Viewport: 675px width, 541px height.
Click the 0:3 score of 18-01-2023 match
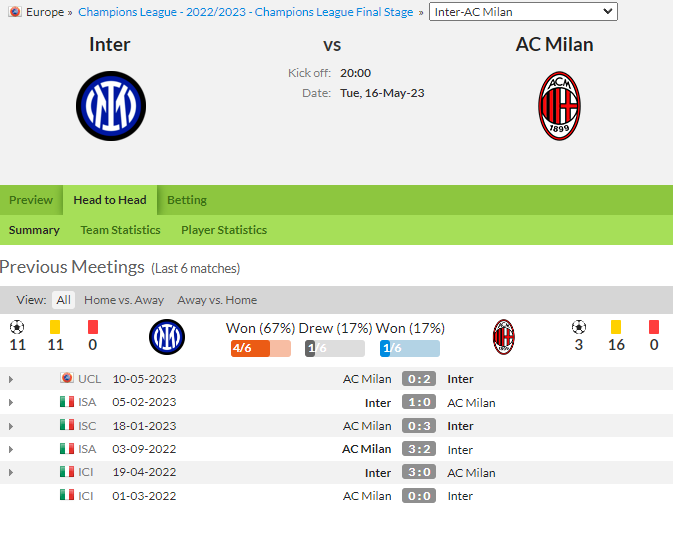(x=419, y=426)
